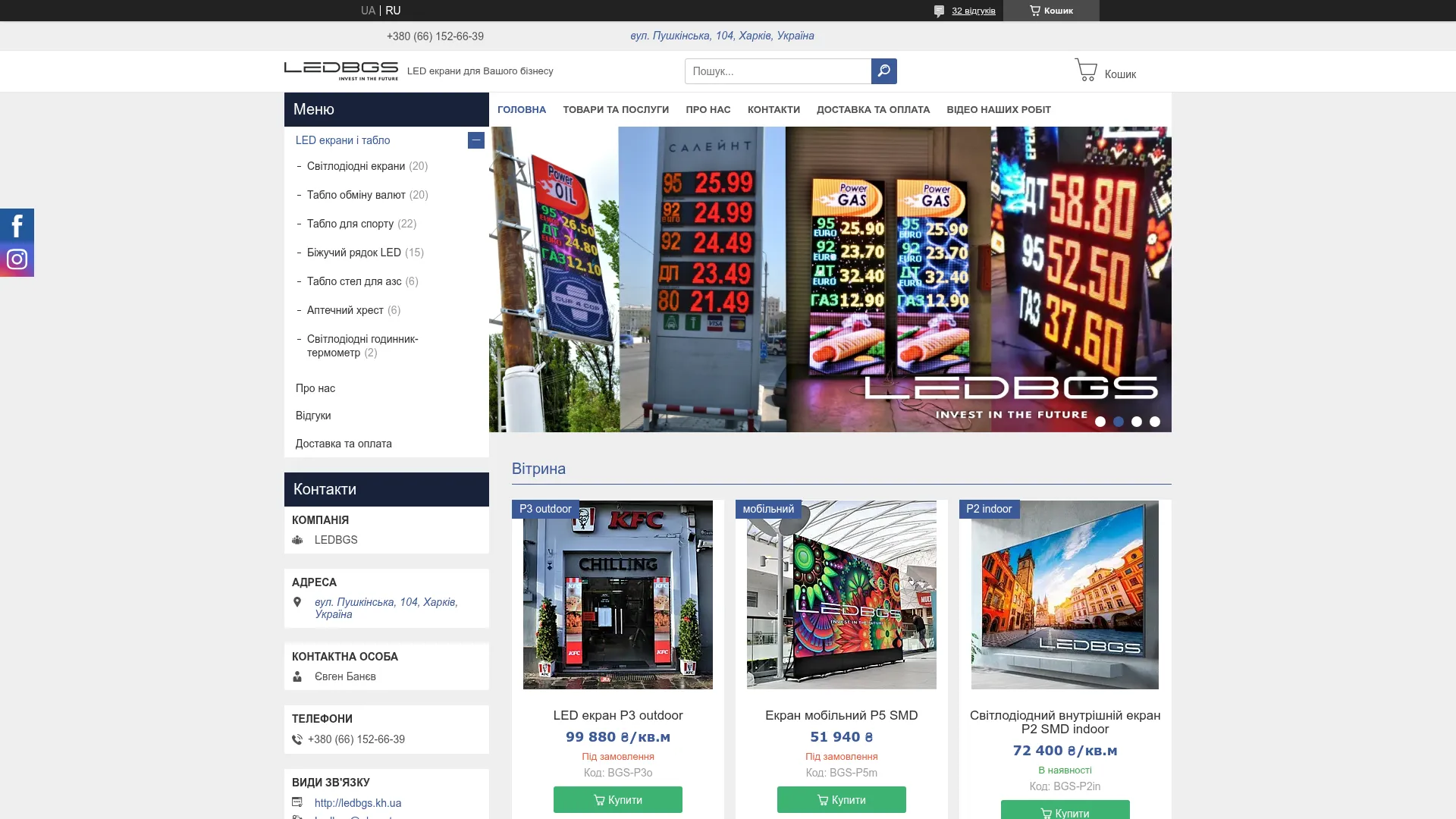Open Аптечний хрест category
Screen dimensions: 1456x819
[345, 310]
